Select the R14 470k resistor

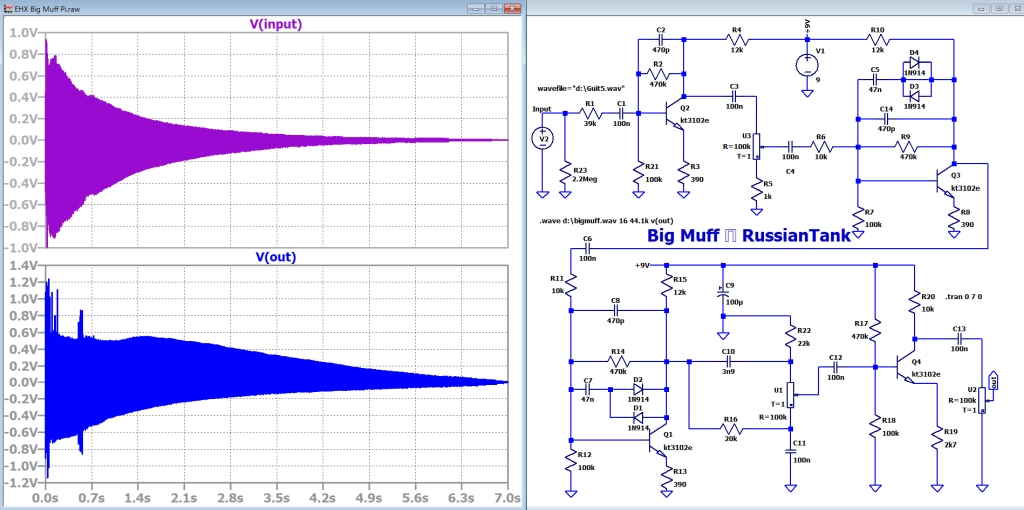click(618, 361)
